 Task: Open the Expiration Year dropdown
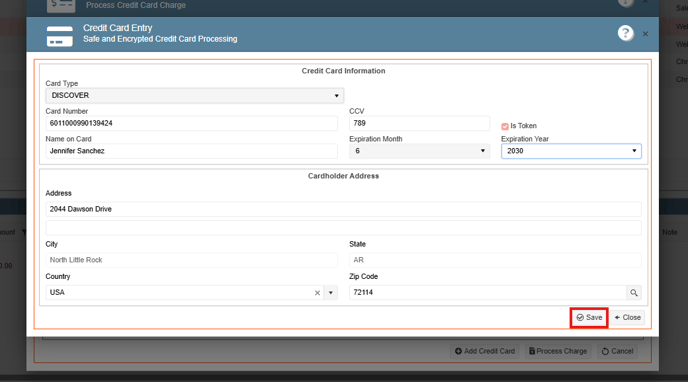coord(571,151)
